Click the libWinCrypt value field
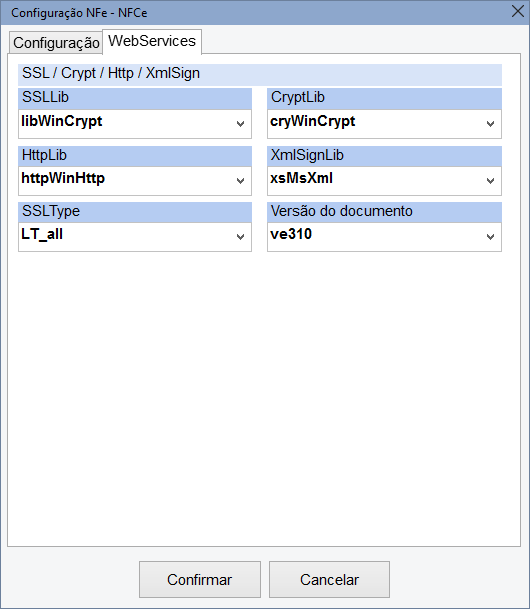This screenshot has width=530, height=609. point(135,124)
